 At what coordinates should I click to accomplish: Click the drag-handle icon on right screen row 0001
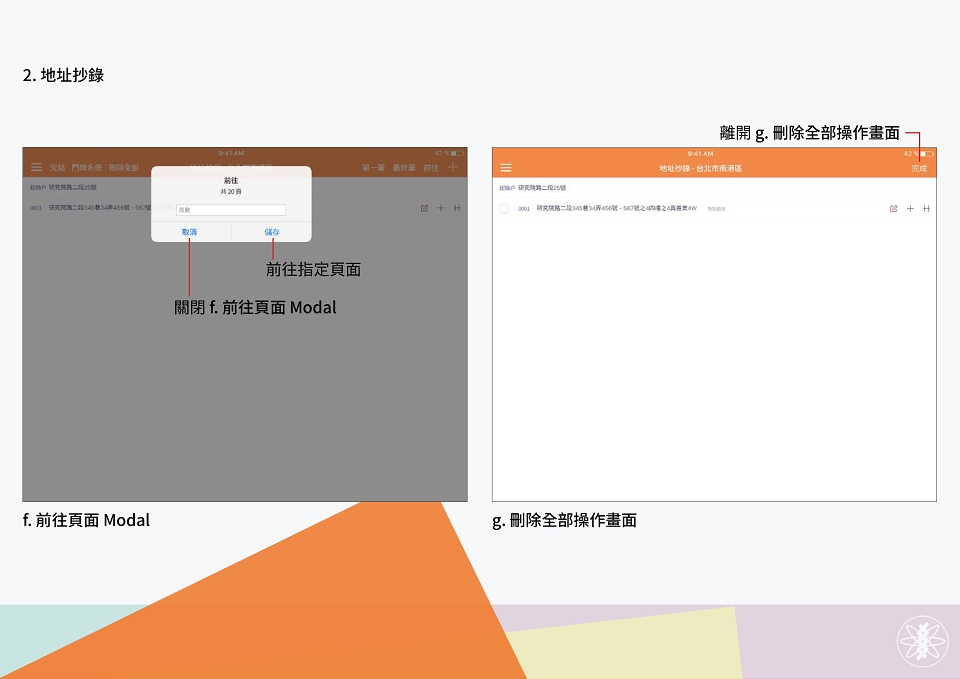point(926,209)
